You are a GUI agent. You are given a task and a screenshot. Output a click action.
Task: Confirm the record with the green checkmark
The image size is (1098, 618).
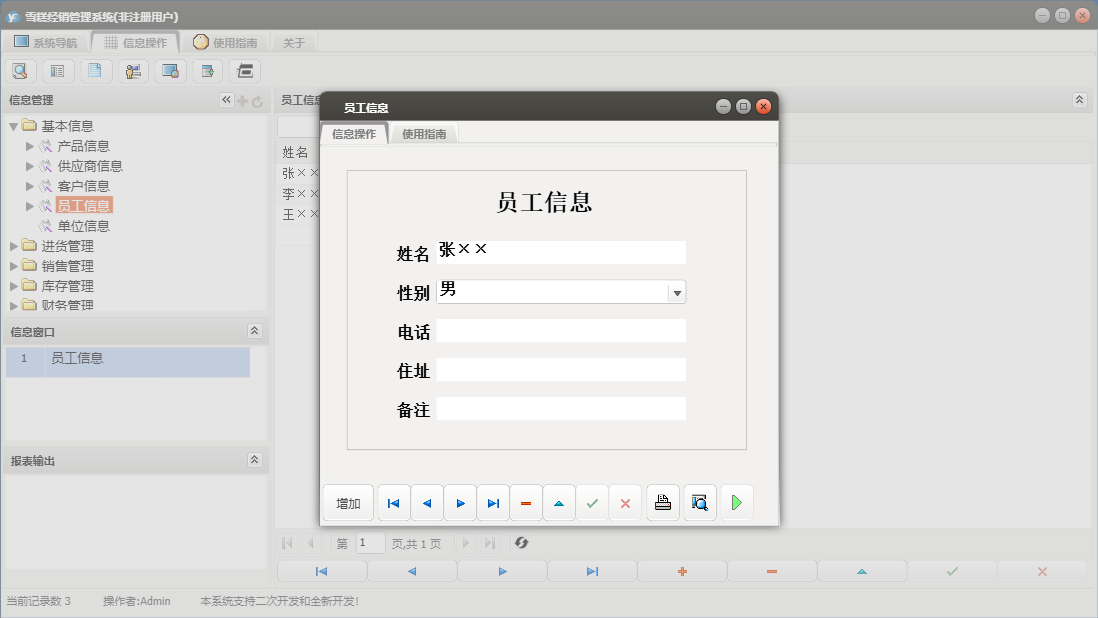[592, 502]
